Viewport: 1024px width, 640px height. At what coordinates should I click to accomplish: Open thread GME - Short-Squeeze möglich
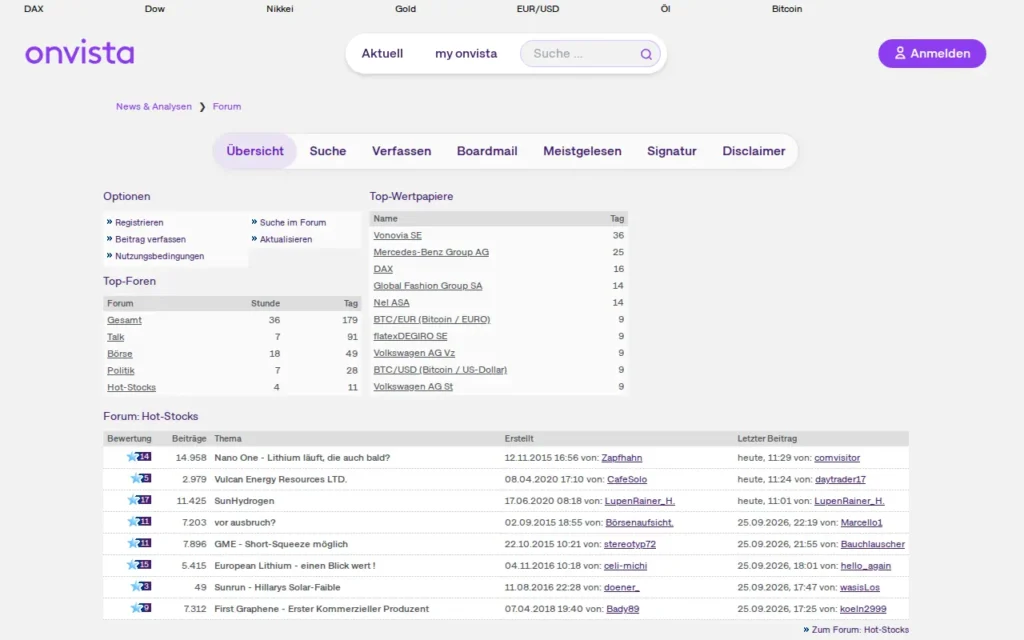pos(281,544)
